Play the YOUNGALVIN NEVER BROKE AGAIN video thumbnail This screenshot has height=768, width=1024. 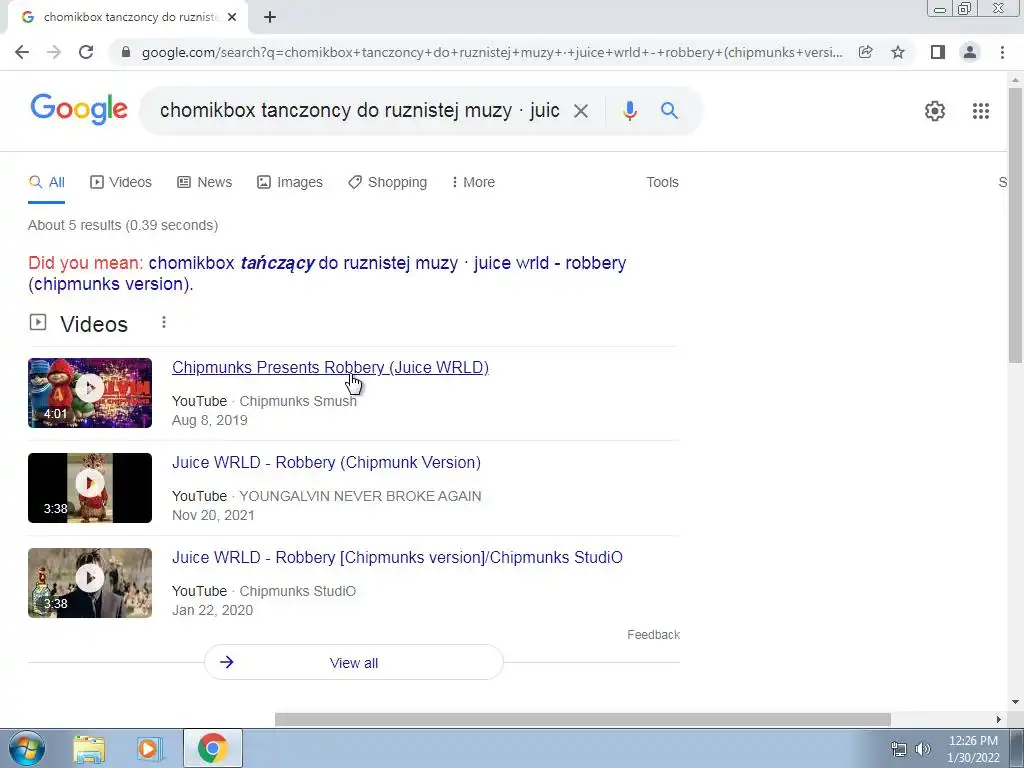[x=90, y=488]
